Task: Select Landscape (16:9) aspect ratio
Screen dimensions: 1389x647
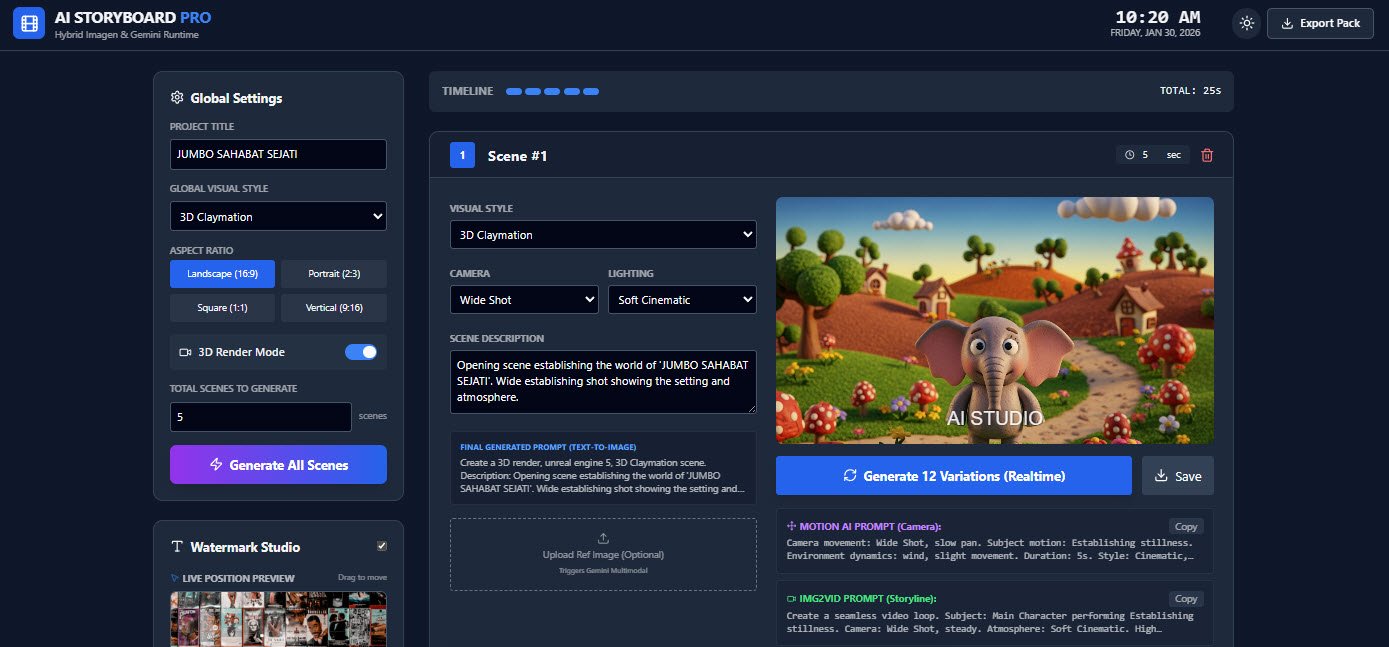Action: tap(222, 274)
